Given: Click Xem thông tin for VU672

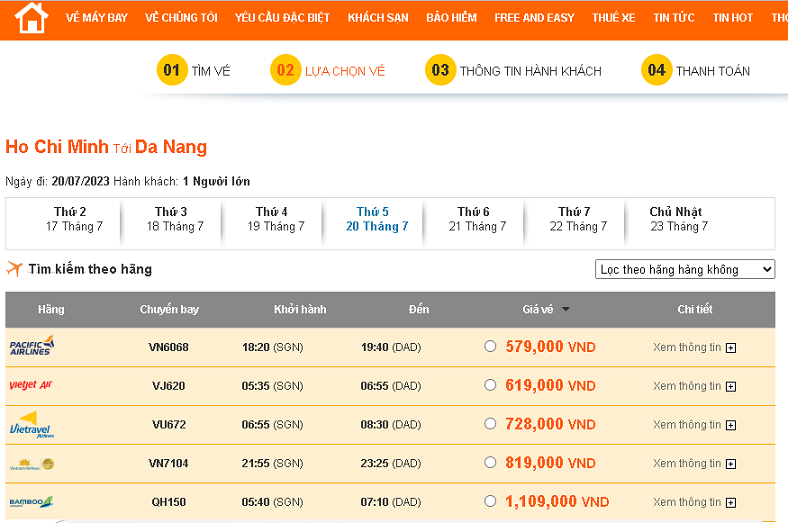Looking at the screenshot, I should point(687,425).
